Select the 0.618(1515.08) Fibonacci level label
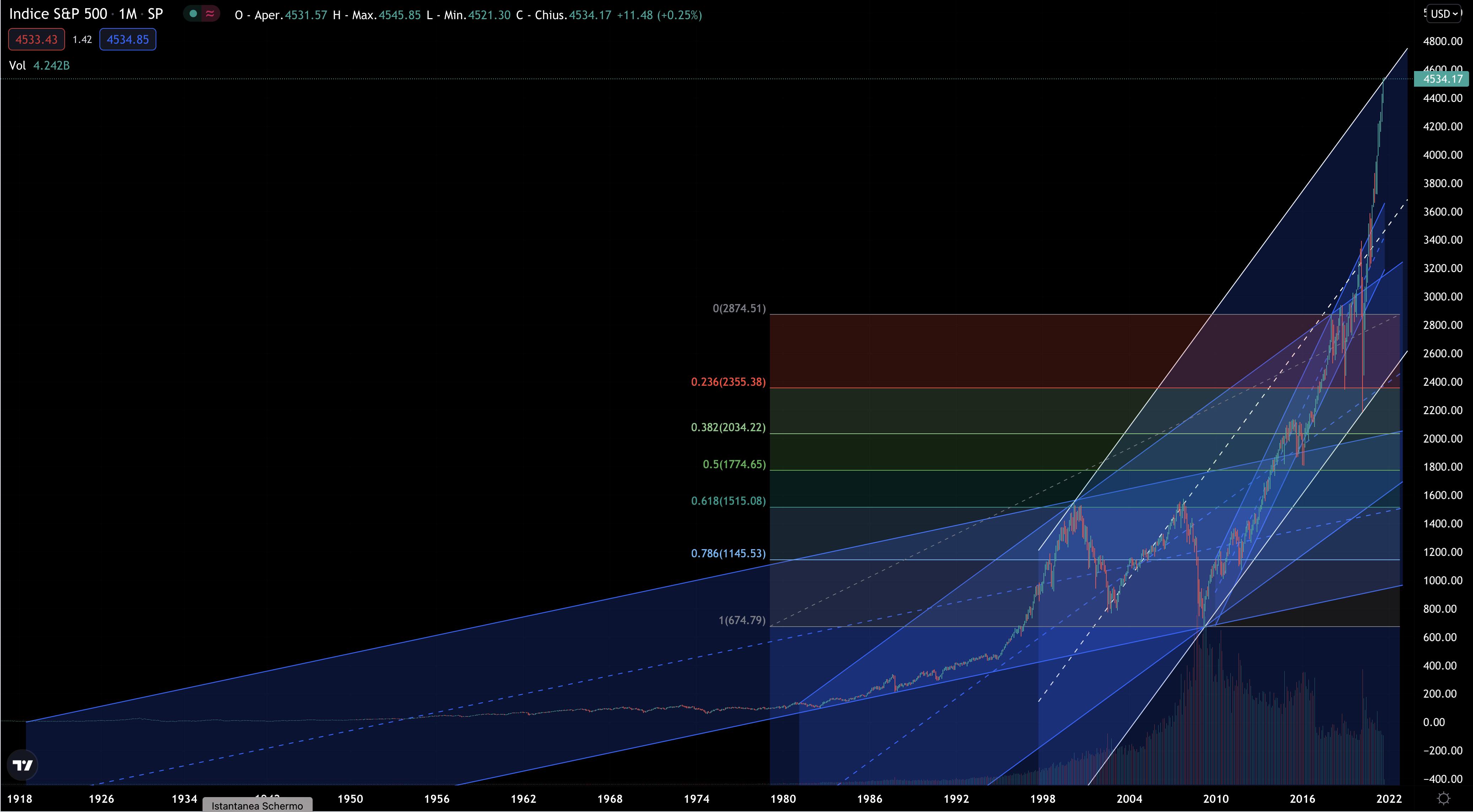 click(728, 500)
